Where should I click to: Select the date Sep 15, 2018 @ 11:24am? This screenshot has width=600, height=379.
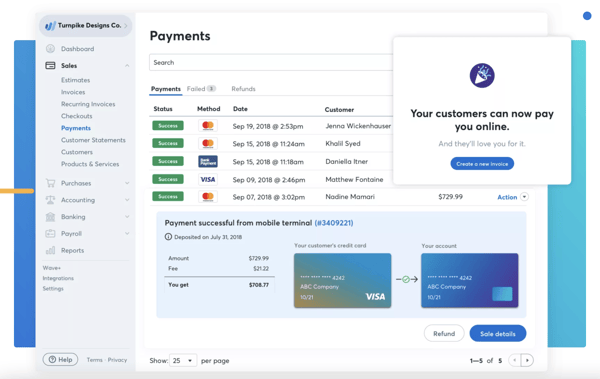[269, 144]
